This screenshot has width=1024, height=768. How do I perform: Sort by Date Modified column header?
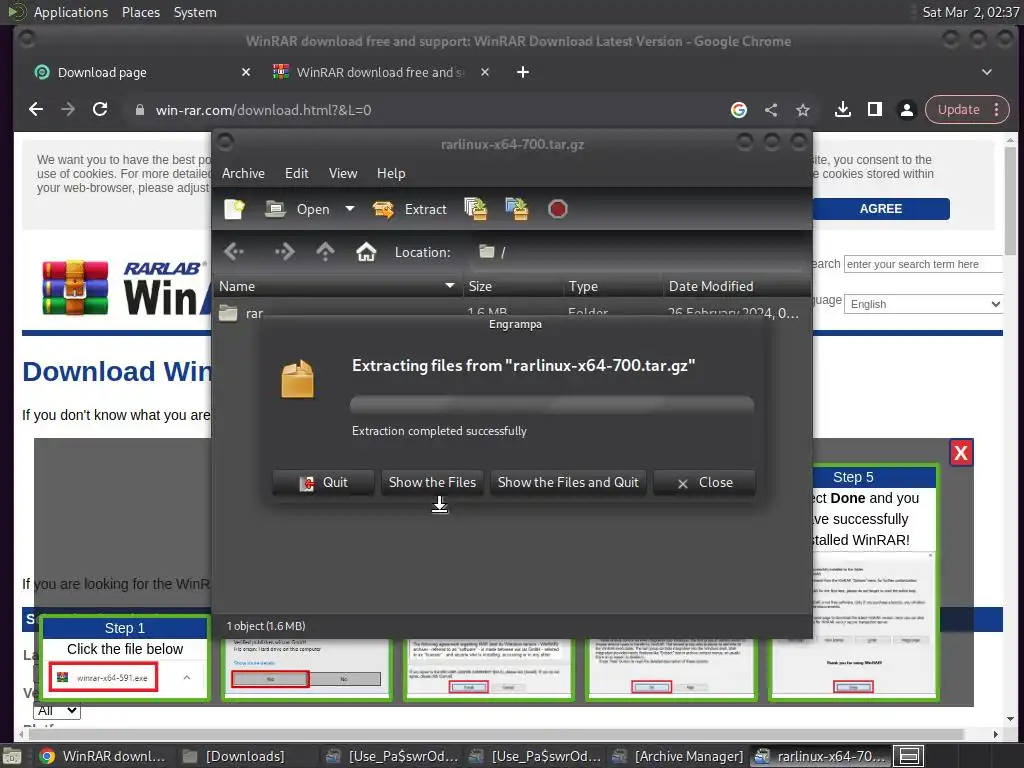tap(736, 286)
